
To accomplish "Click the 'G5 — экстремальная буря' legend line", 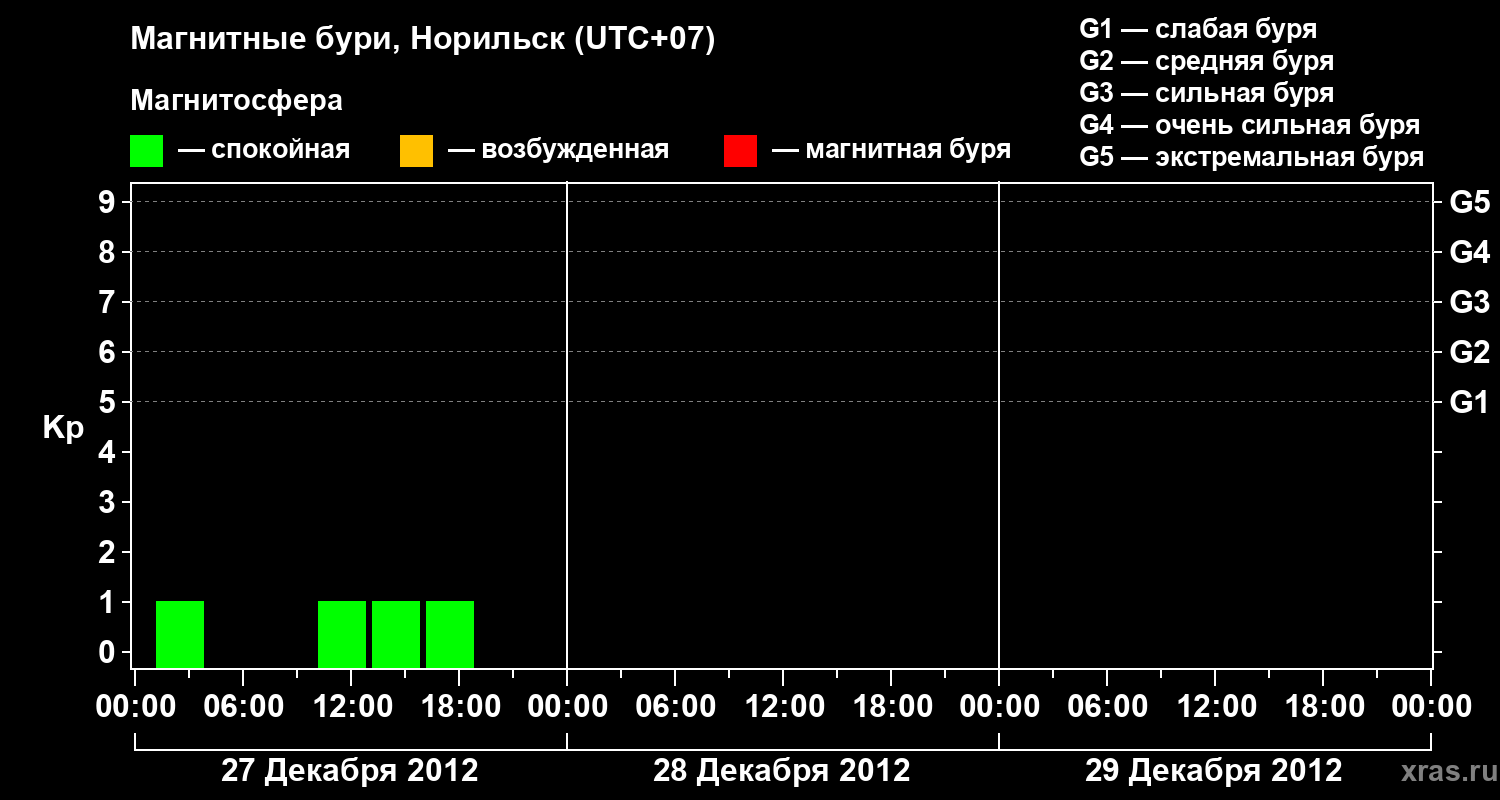I will point(1252,157).
